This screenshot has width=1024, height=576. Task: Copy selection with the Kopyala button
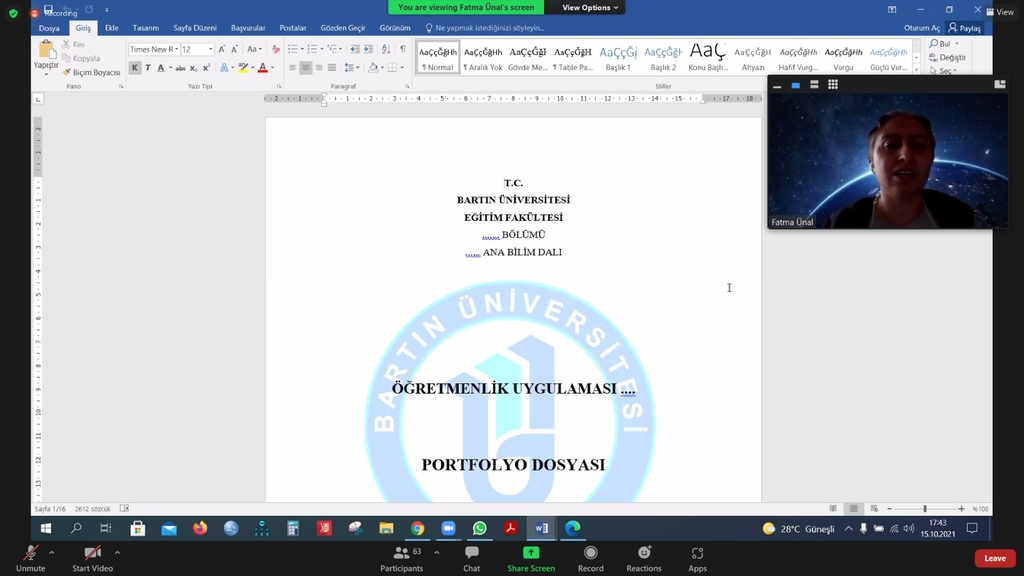(x=81, y=58)
